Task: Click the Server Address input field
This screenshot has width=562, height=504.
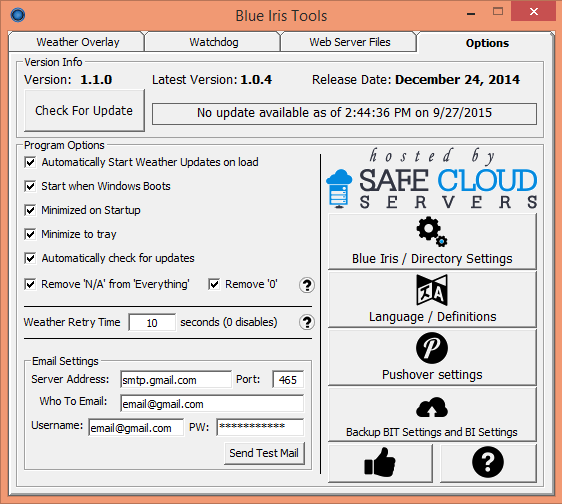Action: point(176,380)
